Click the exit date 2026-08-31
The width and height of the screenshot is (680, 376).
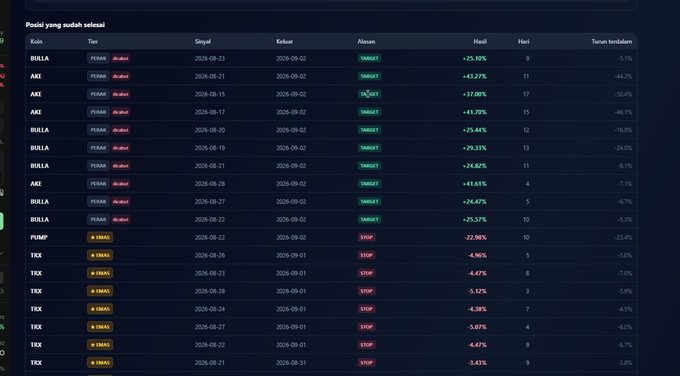tap(291, 363)
